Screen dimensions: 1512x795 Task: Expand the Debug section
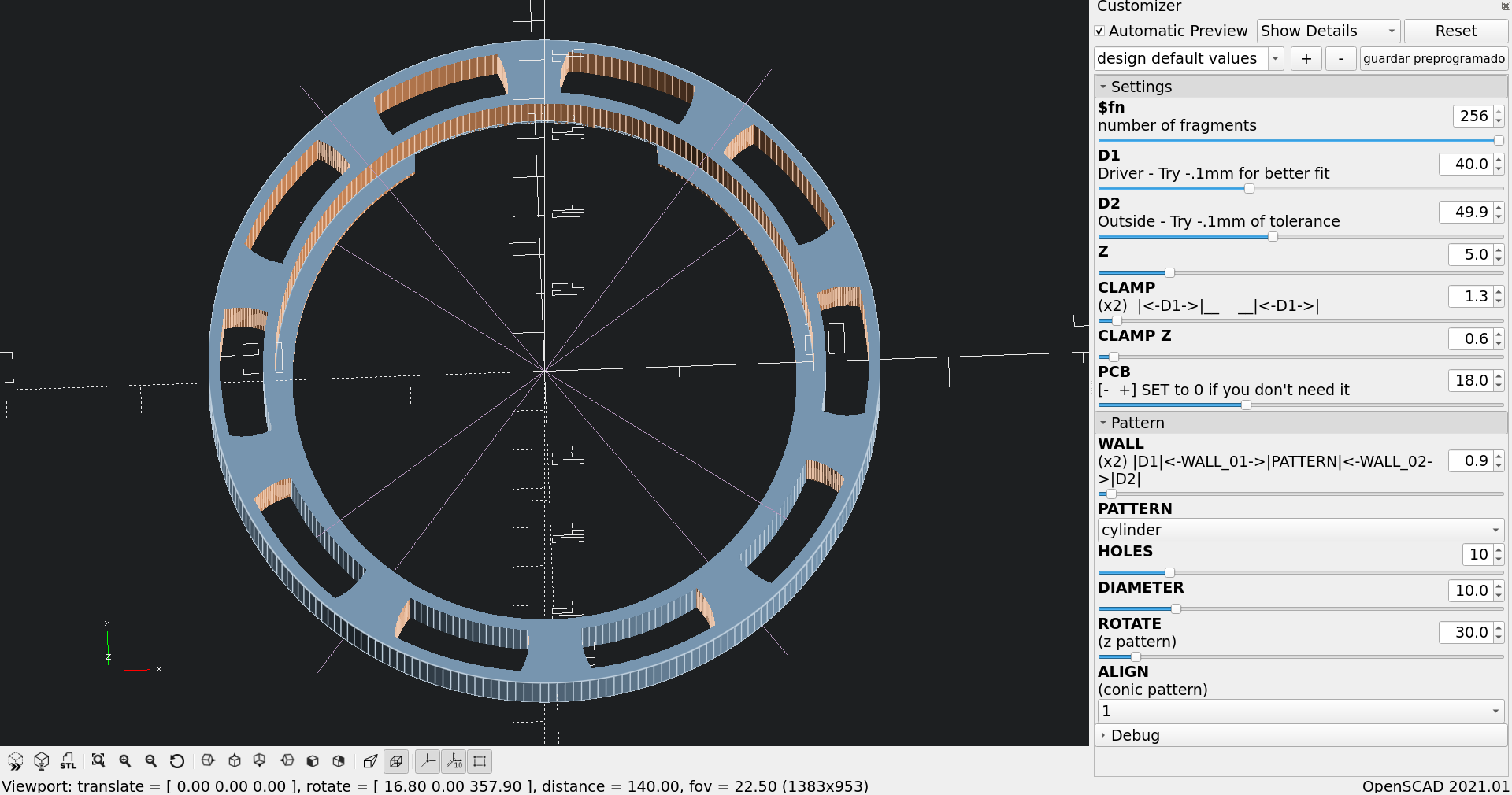click(x=1301, y=735)
